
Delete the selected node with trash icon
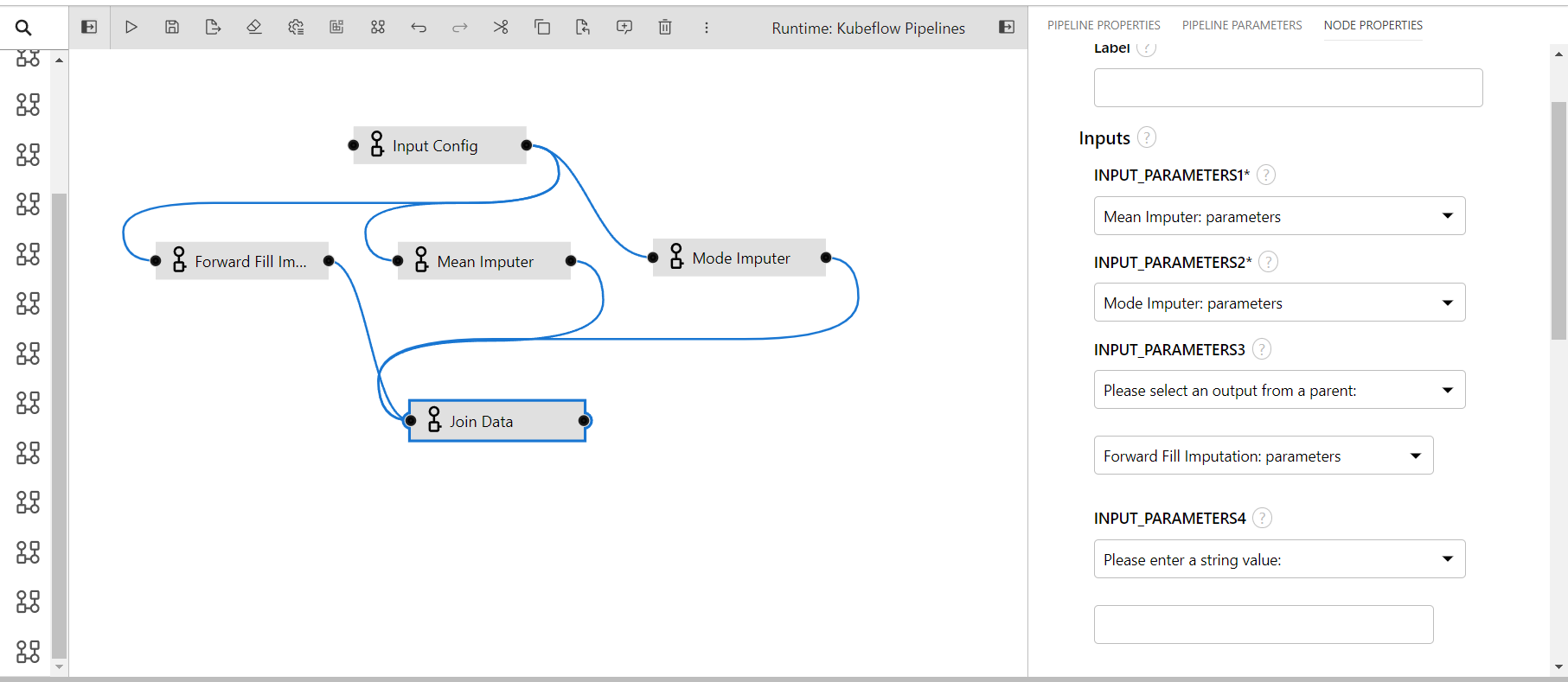pos(665,27)
